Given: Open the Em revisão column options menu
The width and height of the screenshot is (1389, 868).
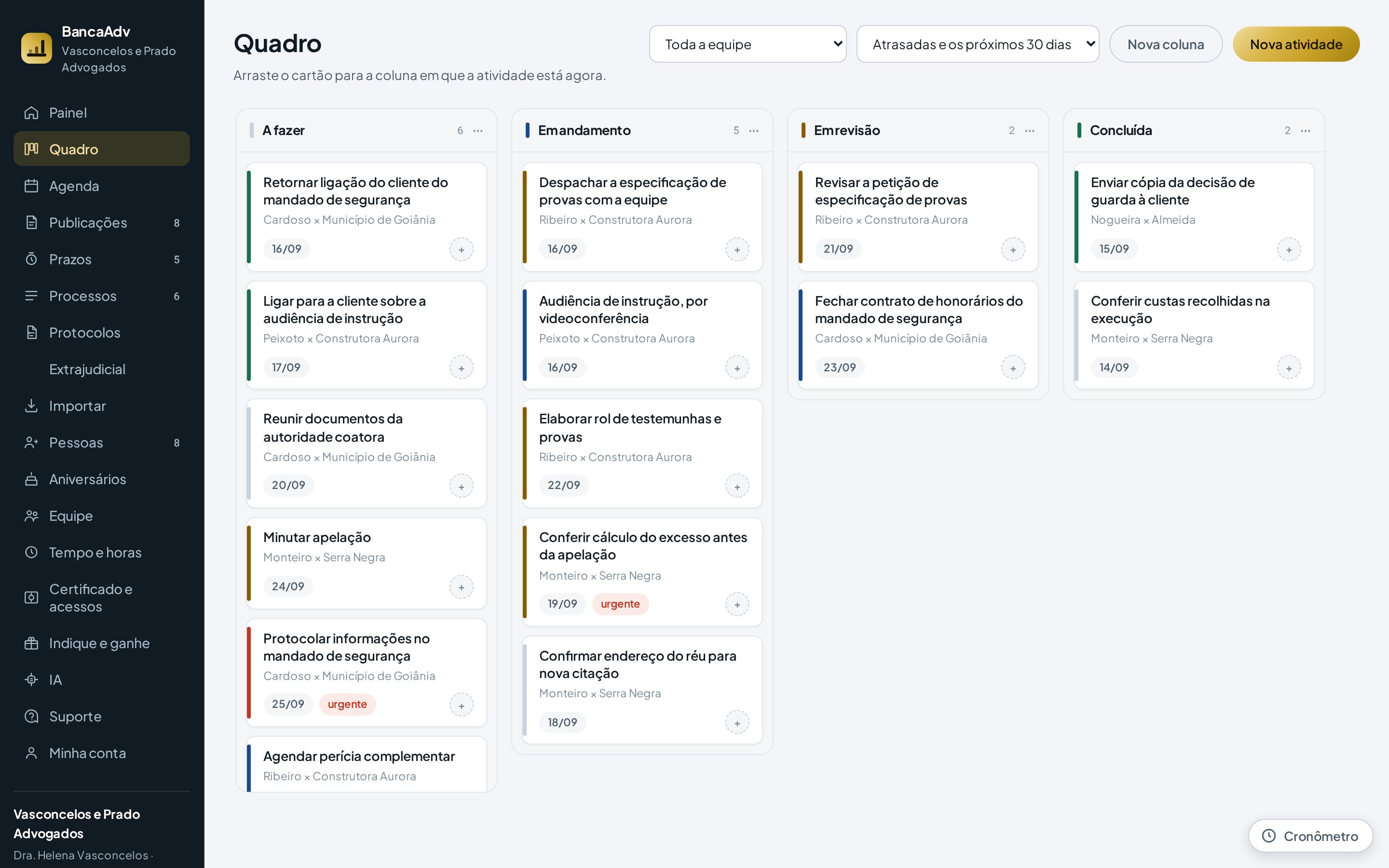Looking at the screenshot, I should coord(1030,131).
